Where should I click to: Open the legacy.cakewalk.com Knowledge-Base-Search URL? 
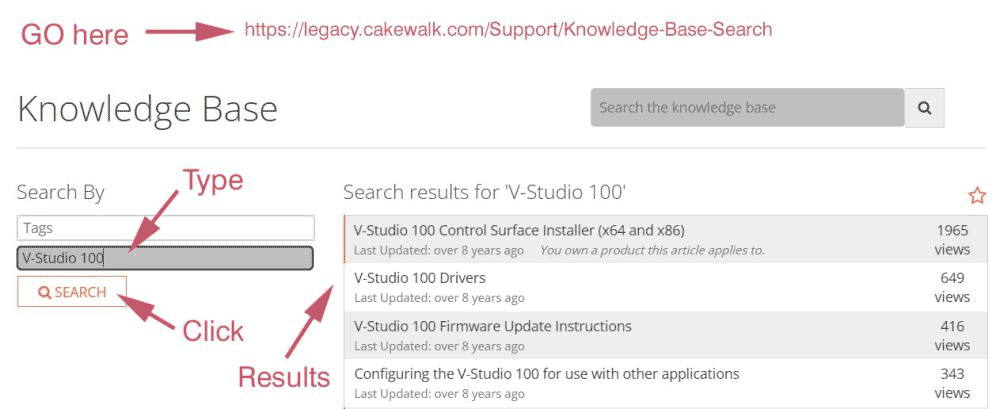(x=508, y=30)
